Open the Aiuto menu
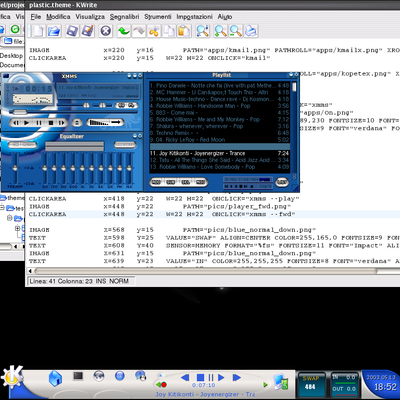 click(x=225, y=17)
